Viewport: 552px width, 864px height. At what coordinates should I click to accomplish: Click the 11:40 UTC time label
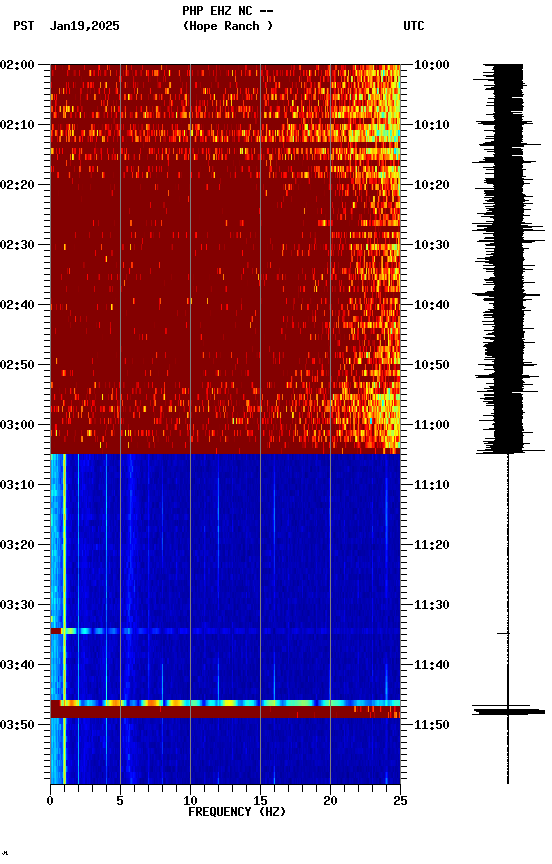click(432, 666)
